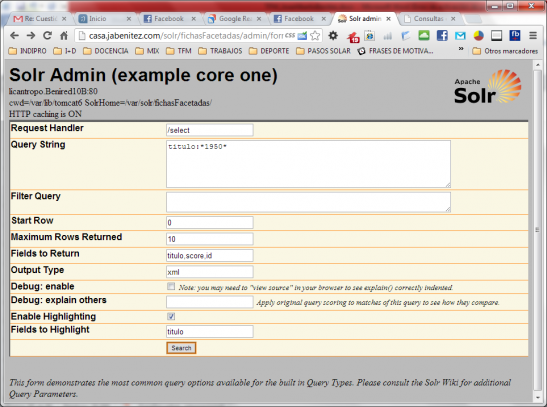
Task: Click the white screen extension icon
Action: (496, 35)
